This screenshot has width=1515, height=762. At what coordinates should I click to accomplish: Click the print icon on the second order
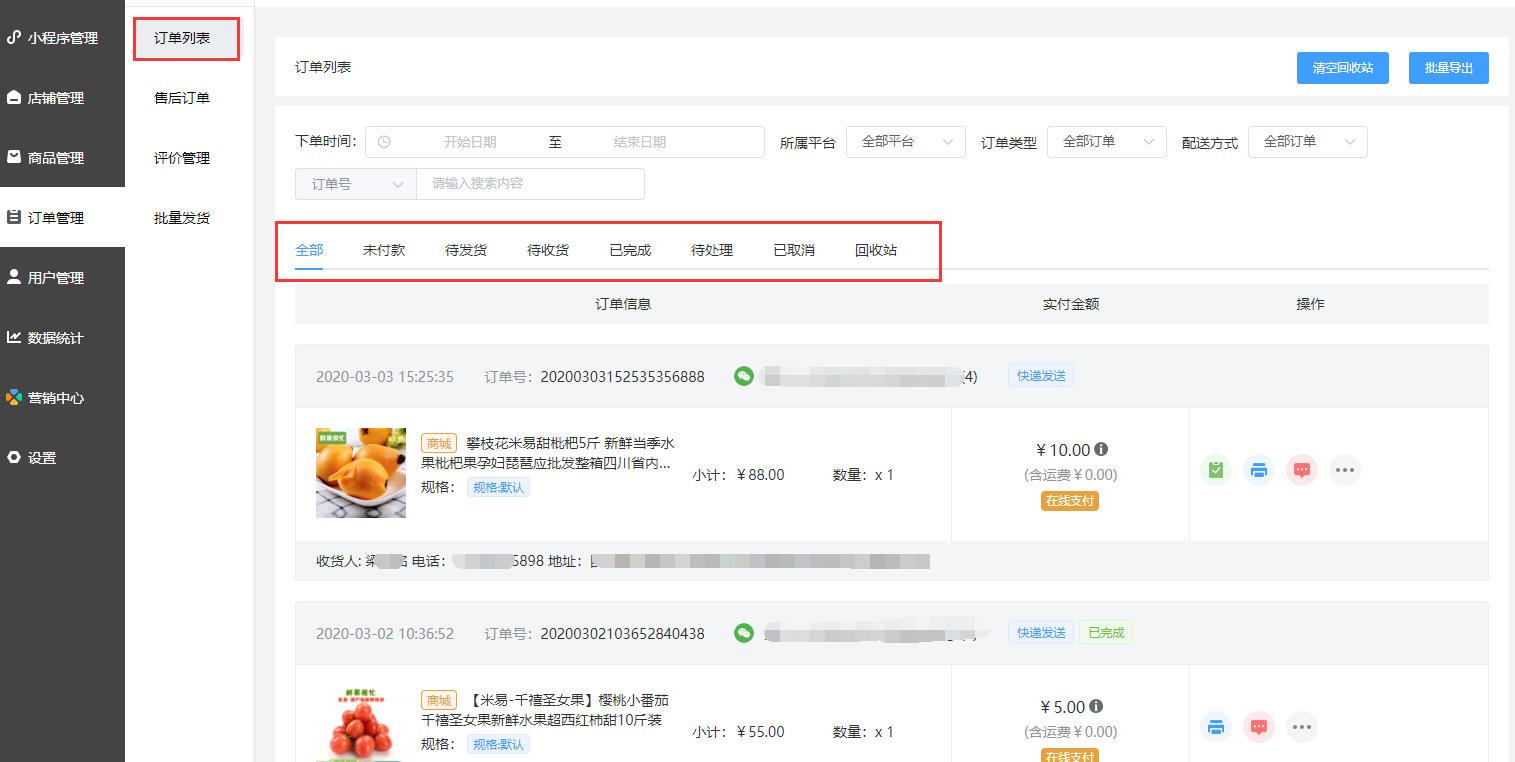coord(1215,727)
